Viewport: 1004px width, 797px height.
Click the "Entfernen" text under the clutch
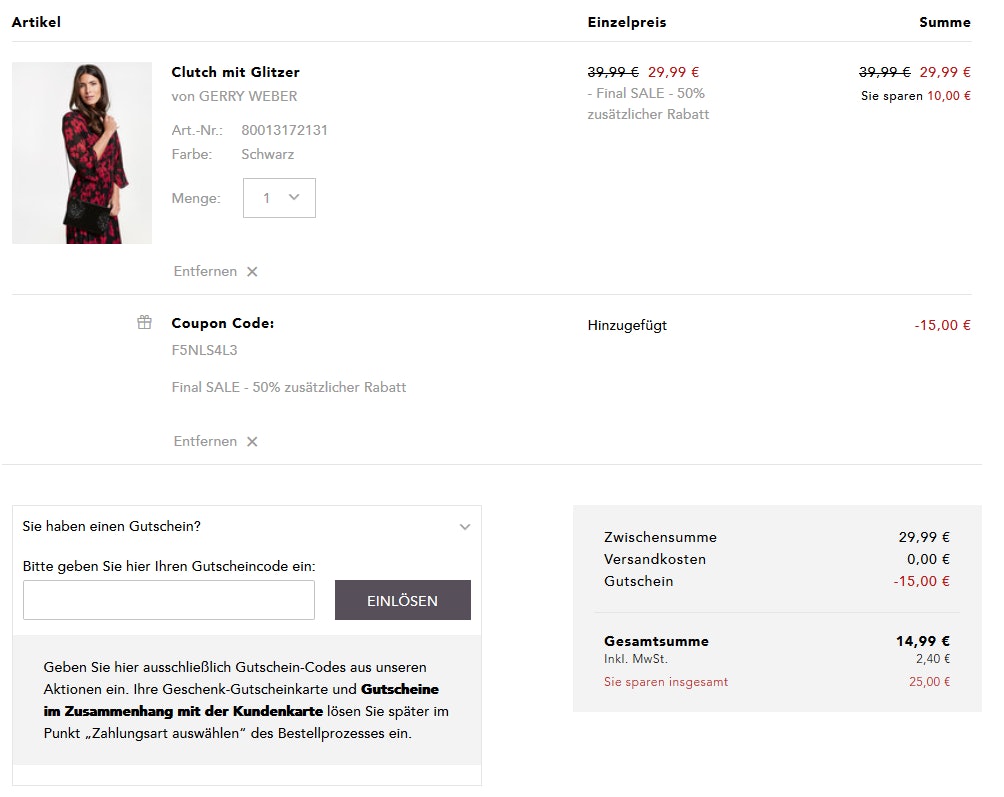tap(205, 272)
